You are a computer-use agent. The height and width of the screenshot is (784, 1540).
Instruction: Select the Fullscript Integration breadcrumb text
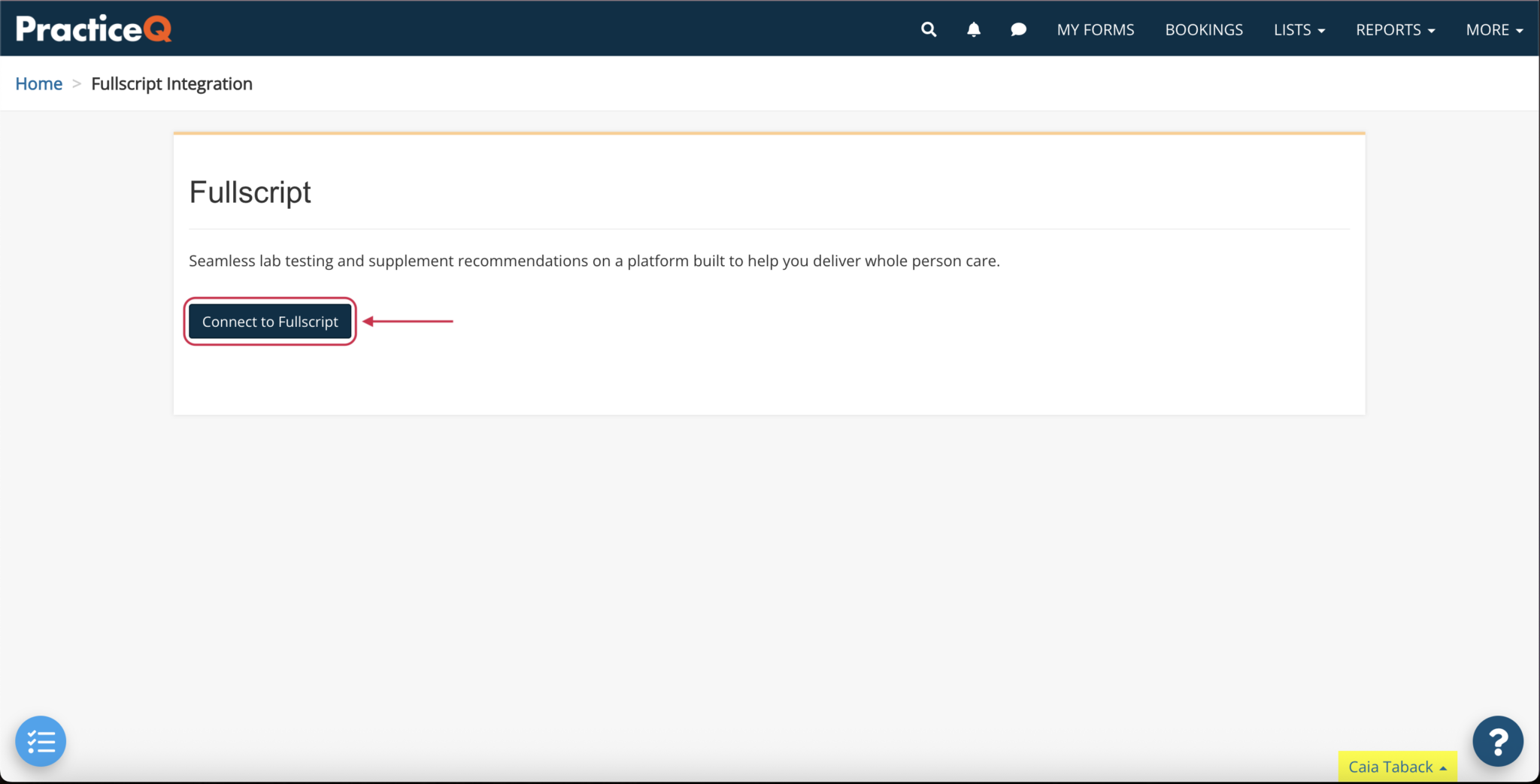(x=171, y=83)
